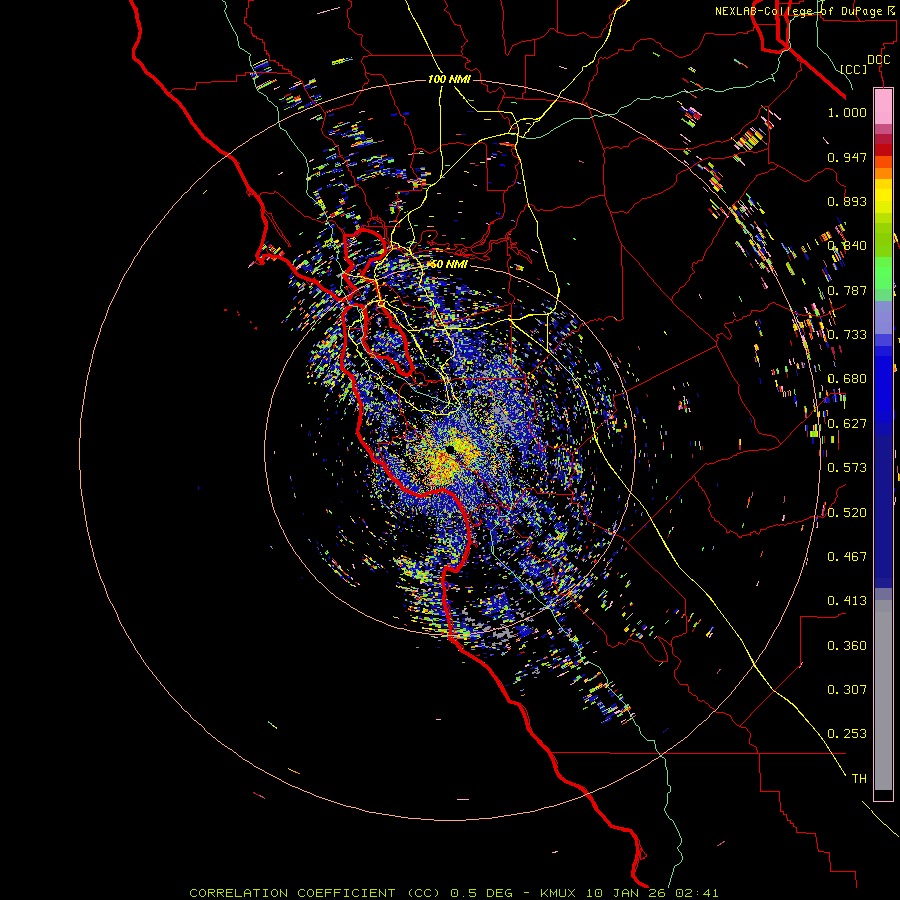Select the orange color bar segment at 0.947

883,161
